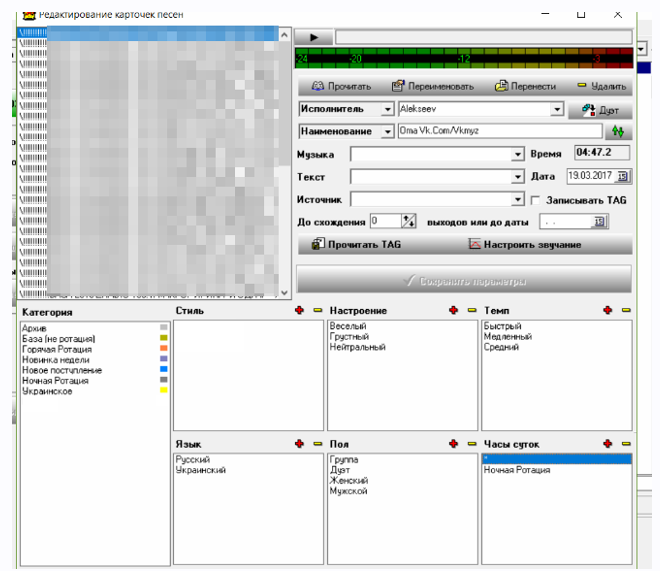Screen dimensions: 660x571
Task: Swap artist and title with green arrows
Action: pyautogui.click(x=618, y=132)
